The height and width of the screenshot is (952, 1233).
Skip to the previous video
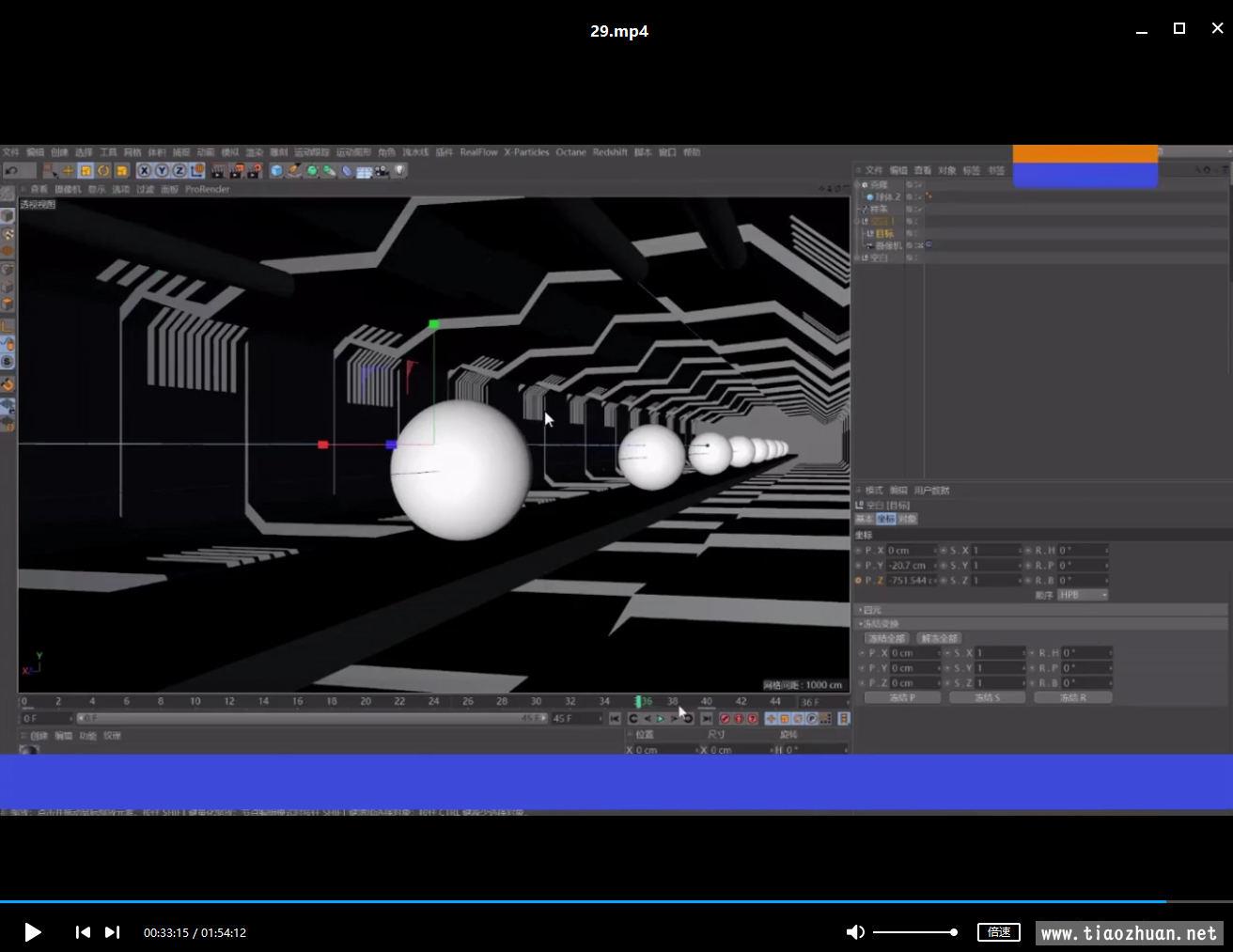83,932
